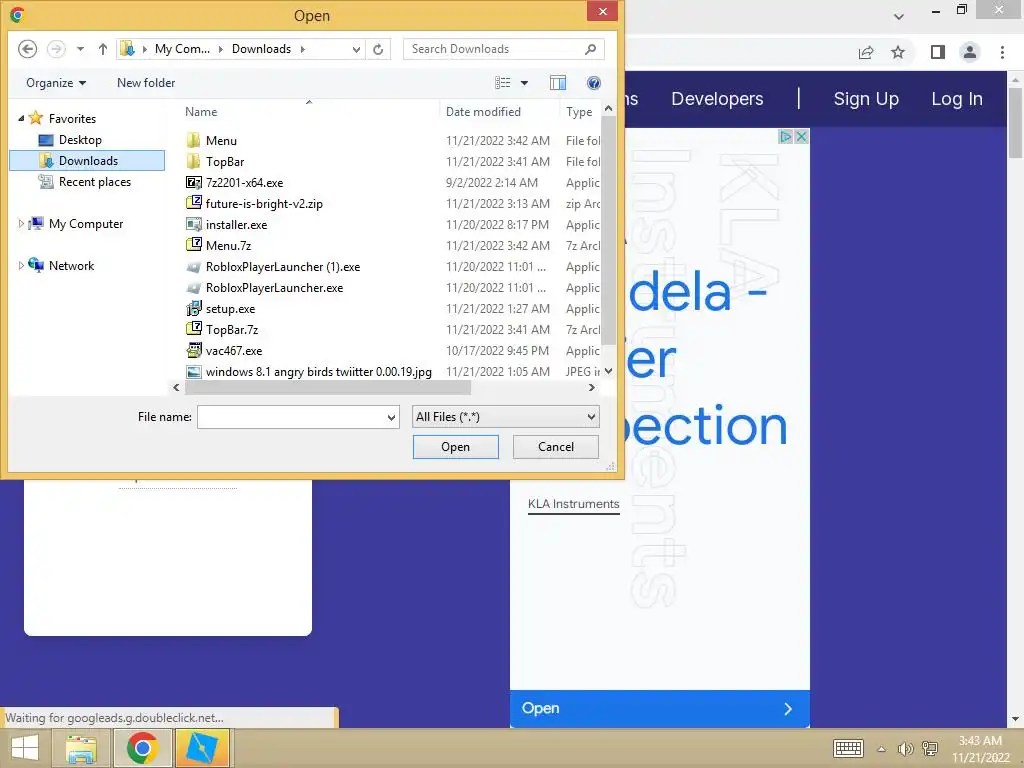Viewport: 1024px width, 768px height.
Task: Click 10/17/2022 9:45 PM date cell
Action: point(497,351)
